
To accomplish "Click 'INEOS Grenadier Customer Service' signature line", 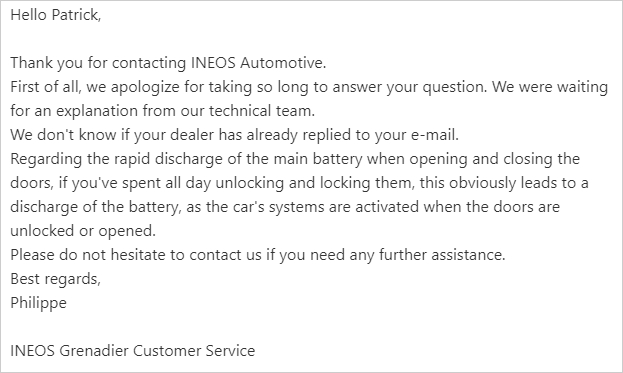I will click(x=133, y=351).
